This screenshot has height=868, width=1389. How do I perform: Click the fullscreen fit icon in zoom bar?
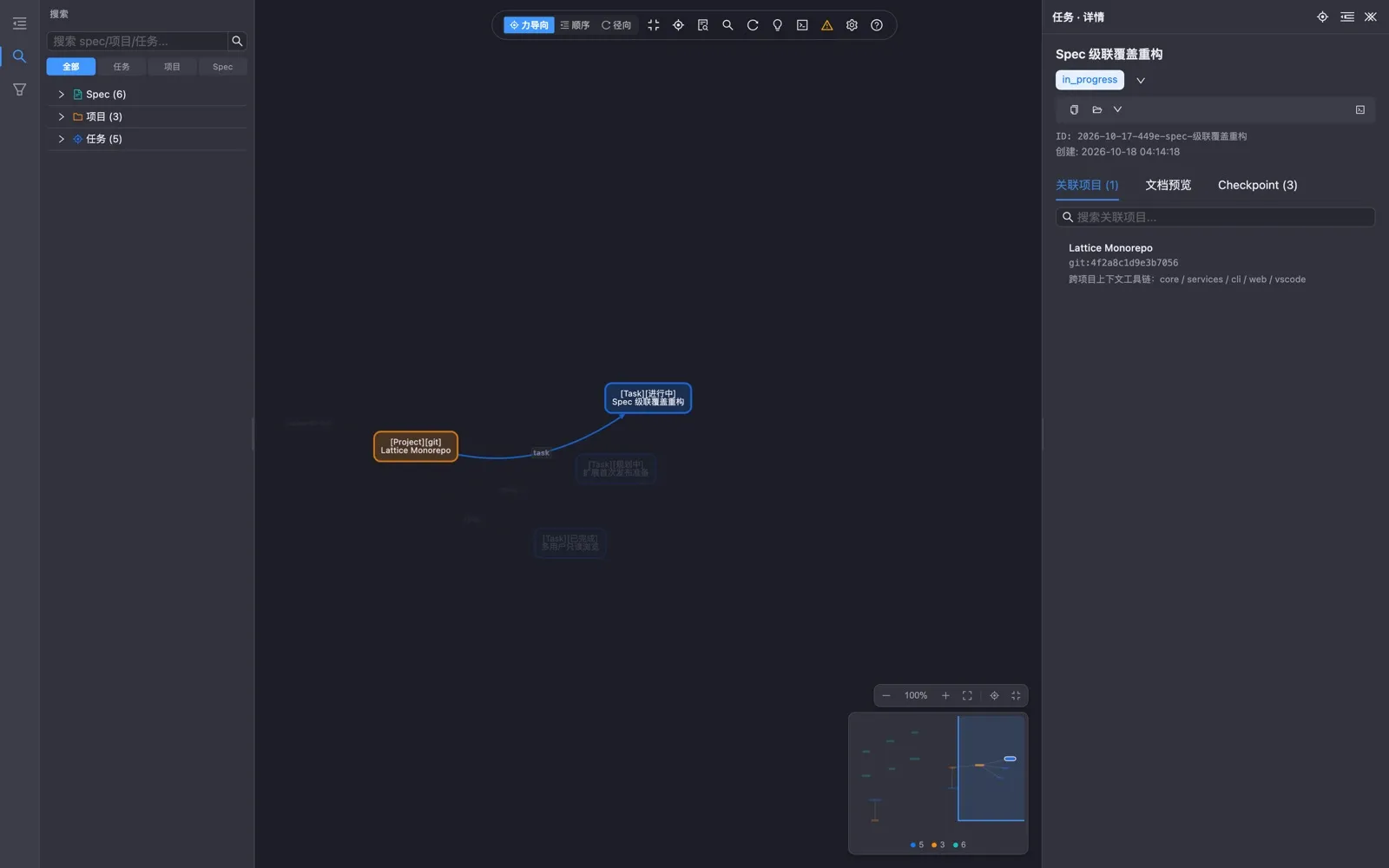pos(967,695)
